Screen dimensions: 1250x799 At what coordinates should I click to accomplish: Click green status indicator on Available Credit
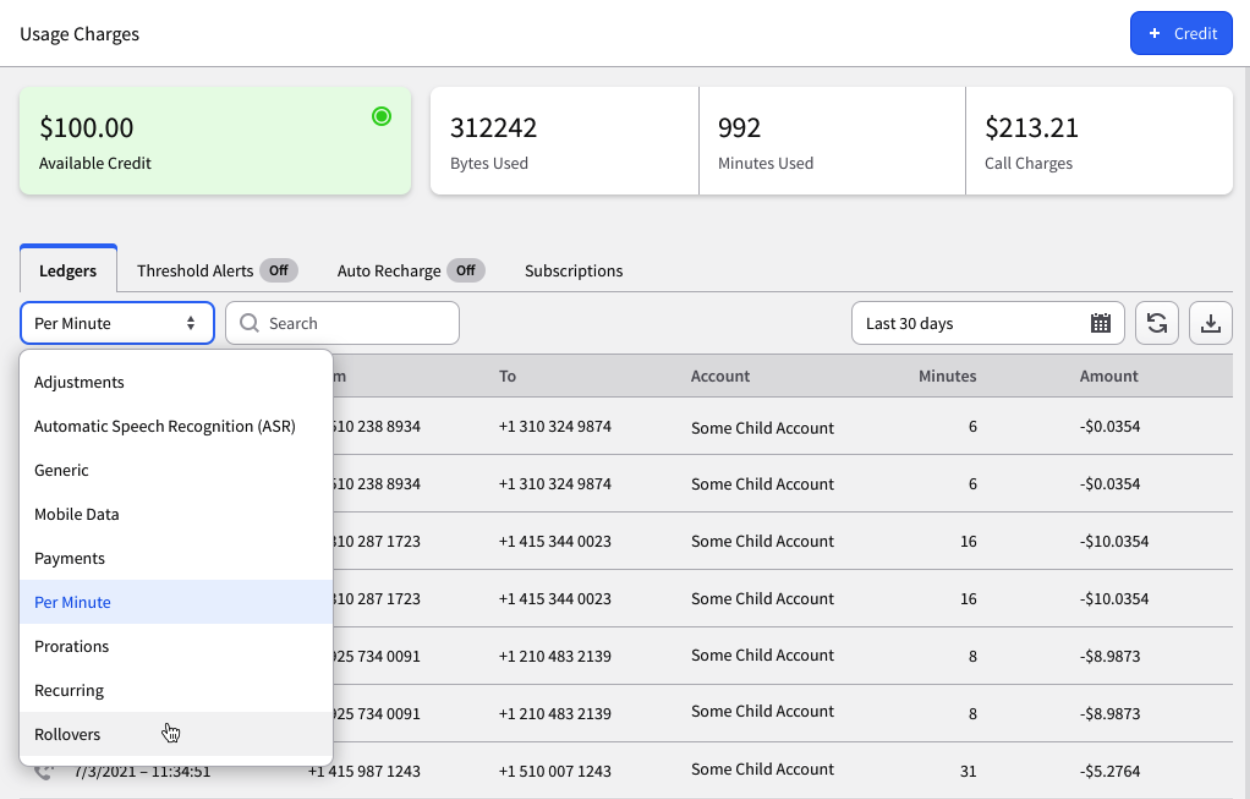coord(381,117)
